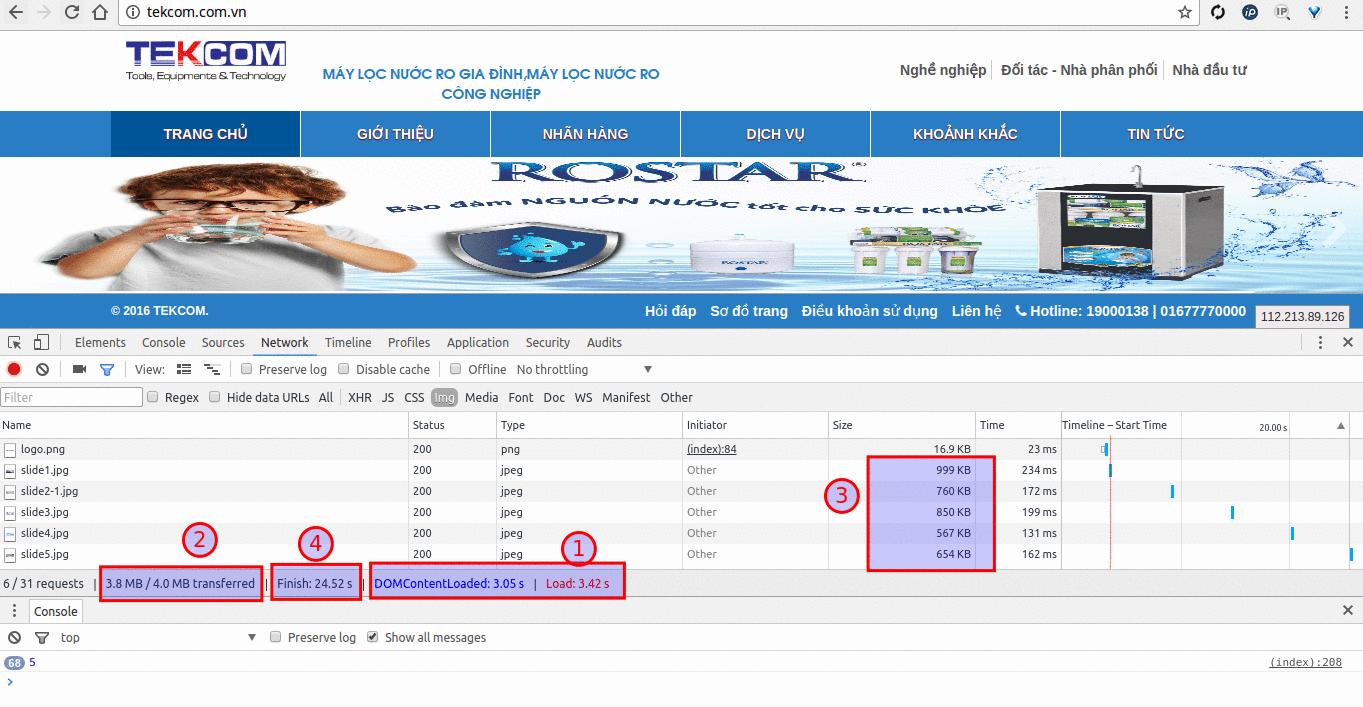This screenshot has width=1363, height=707.
Task: Reload the tekcom.com.vn page
Action: [x=72, y=13]
